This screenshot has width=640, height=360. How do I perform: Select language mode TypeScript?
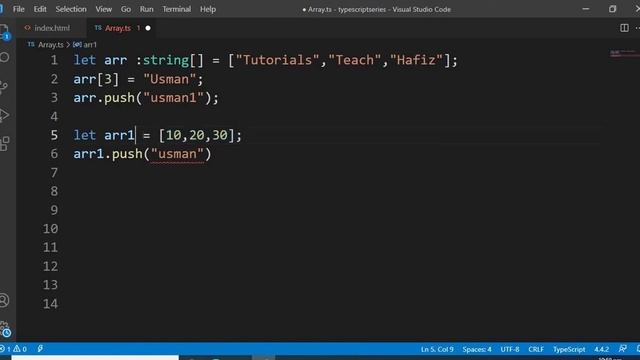click(569, 349)
